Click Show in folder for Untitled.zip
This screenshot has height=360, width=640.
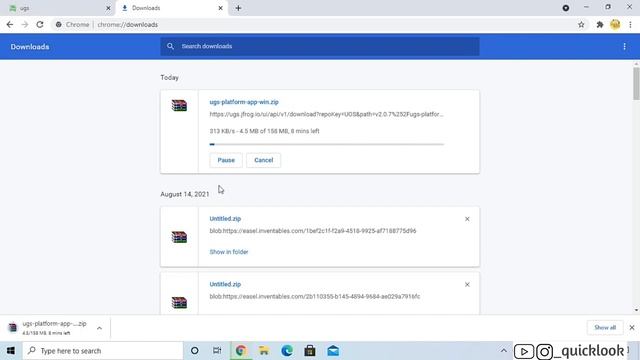pyautogui.click(x=229, y=252)
